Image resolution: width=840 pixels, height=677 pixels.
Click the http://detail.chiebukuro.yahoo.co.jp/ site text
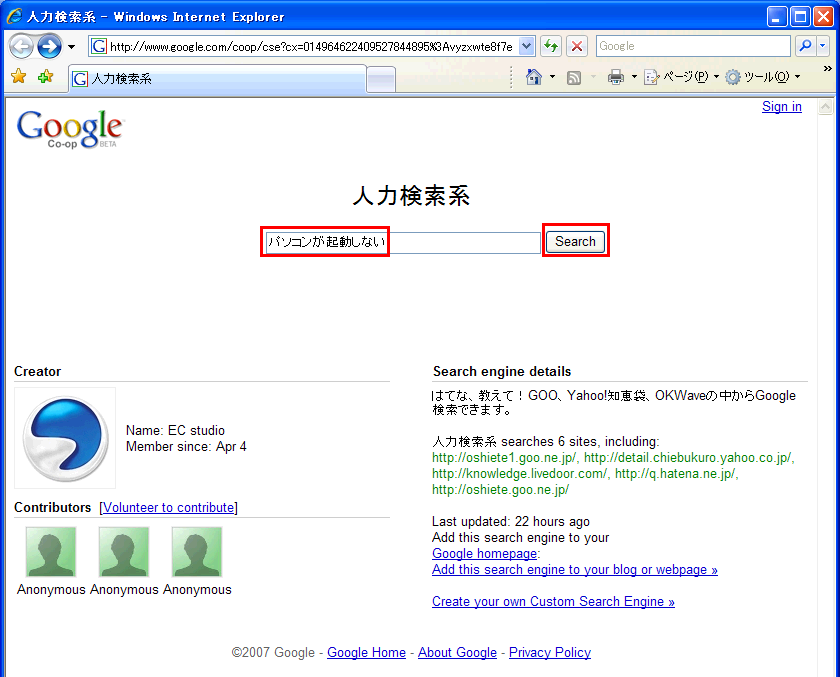687,457
